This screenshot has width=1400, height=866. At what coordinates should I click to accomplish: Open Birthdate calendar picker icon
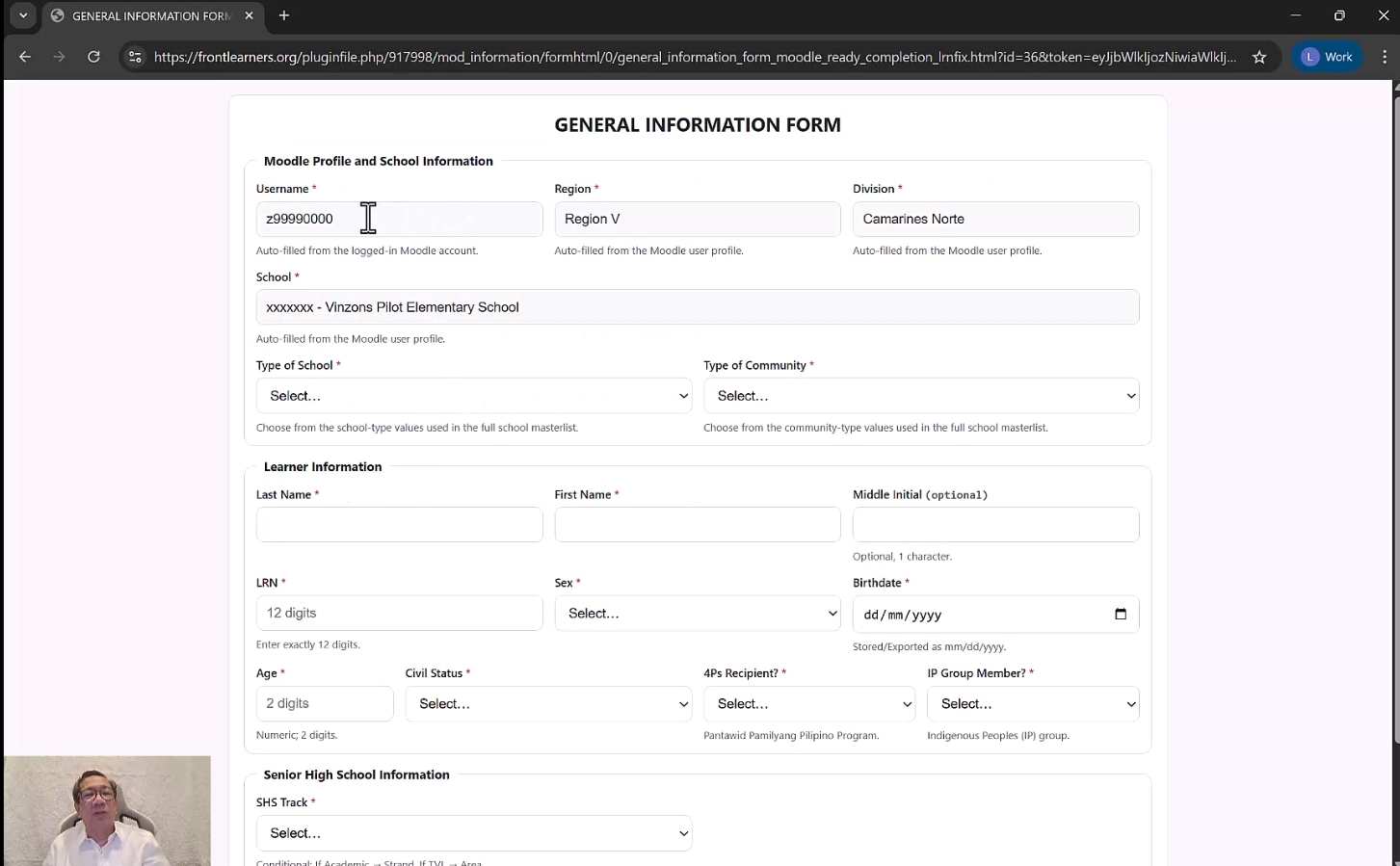click(1120, 615)
